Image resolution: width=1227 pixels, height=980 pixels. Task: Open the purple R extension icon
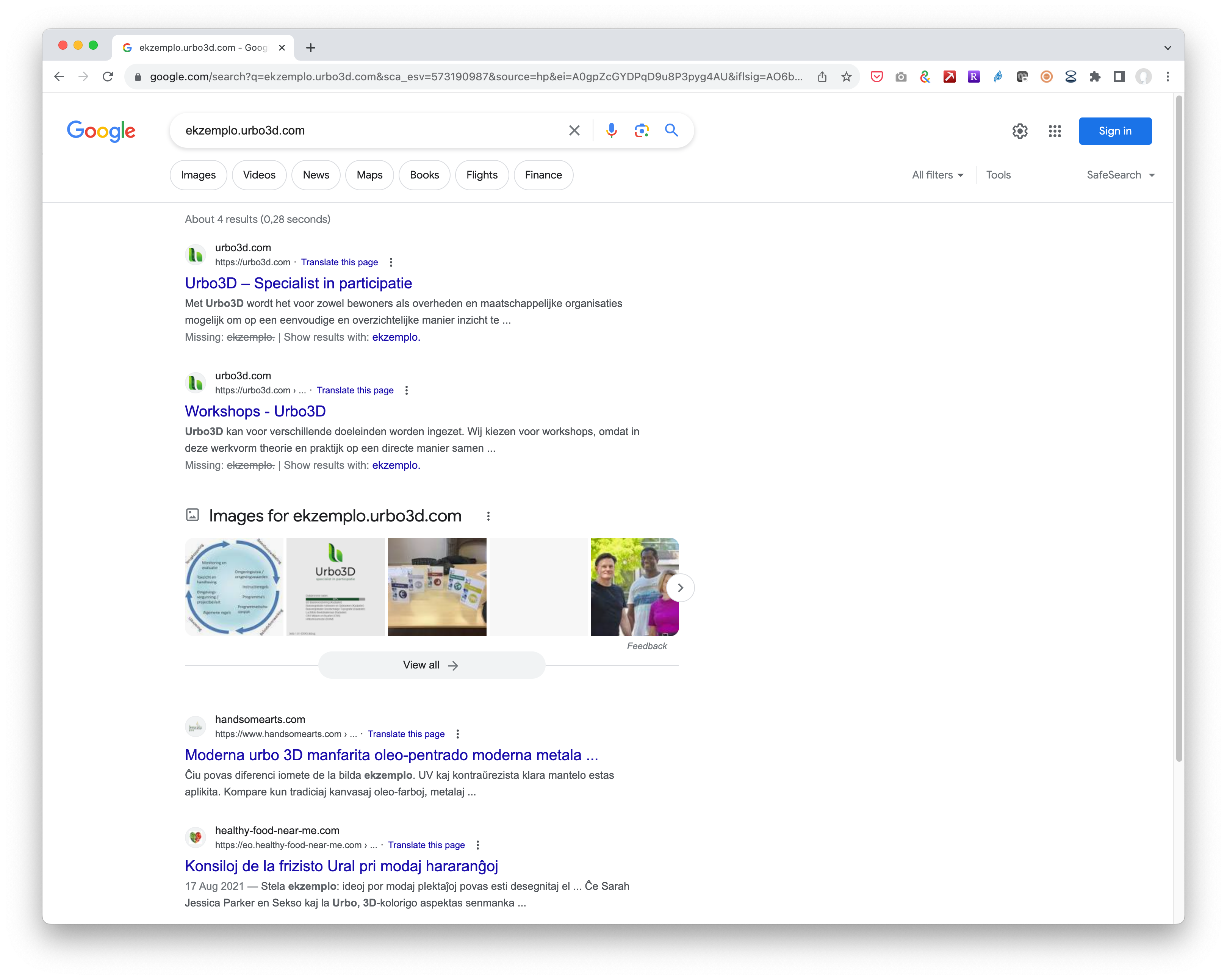point(974,76)
